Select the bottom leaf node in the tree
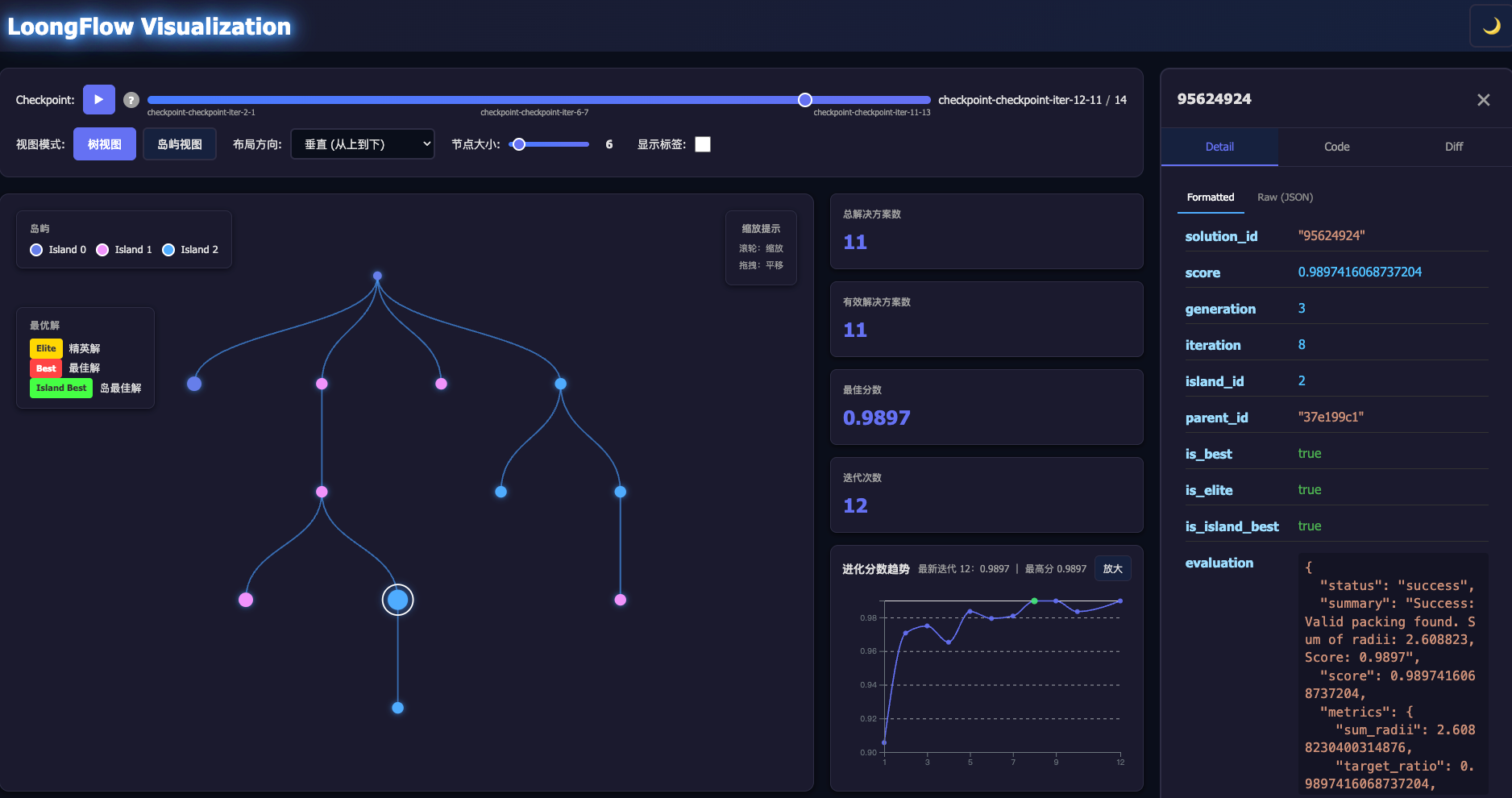Image resolution: width=1512 pixels, height=798 pixels. [x=397, y=707]
